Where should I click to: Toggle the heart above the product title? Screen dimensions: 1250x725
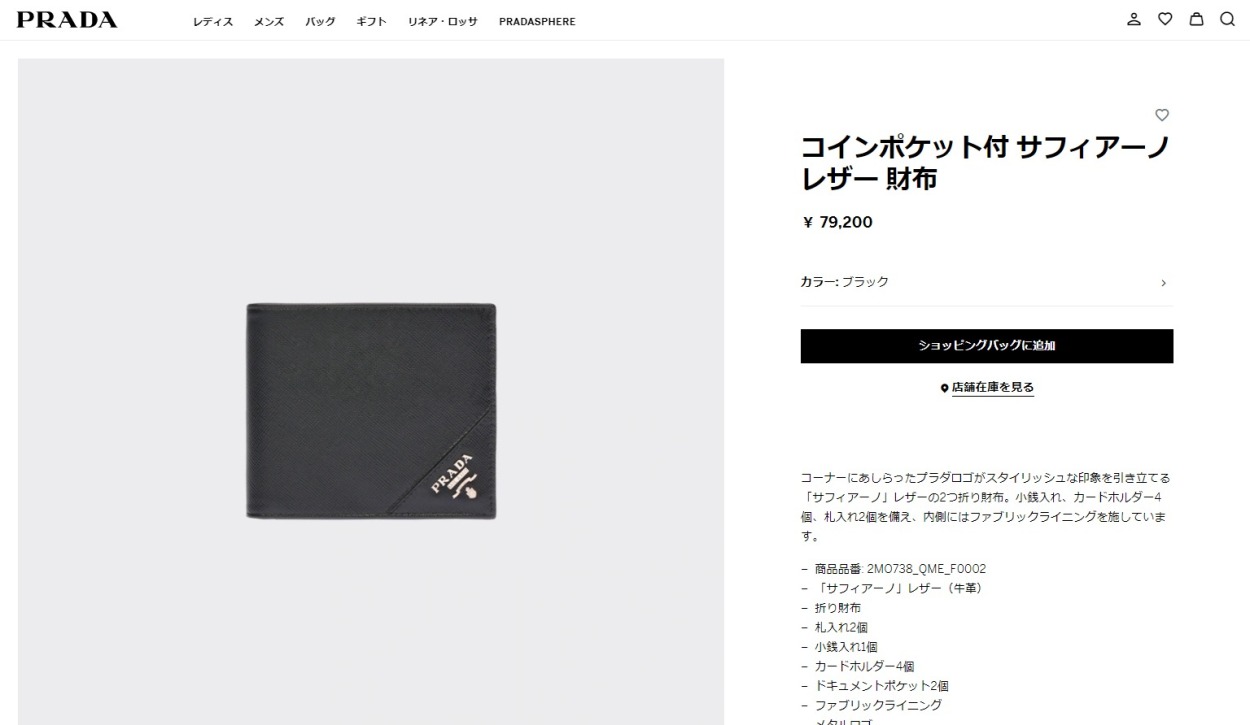click(1162, 115)
